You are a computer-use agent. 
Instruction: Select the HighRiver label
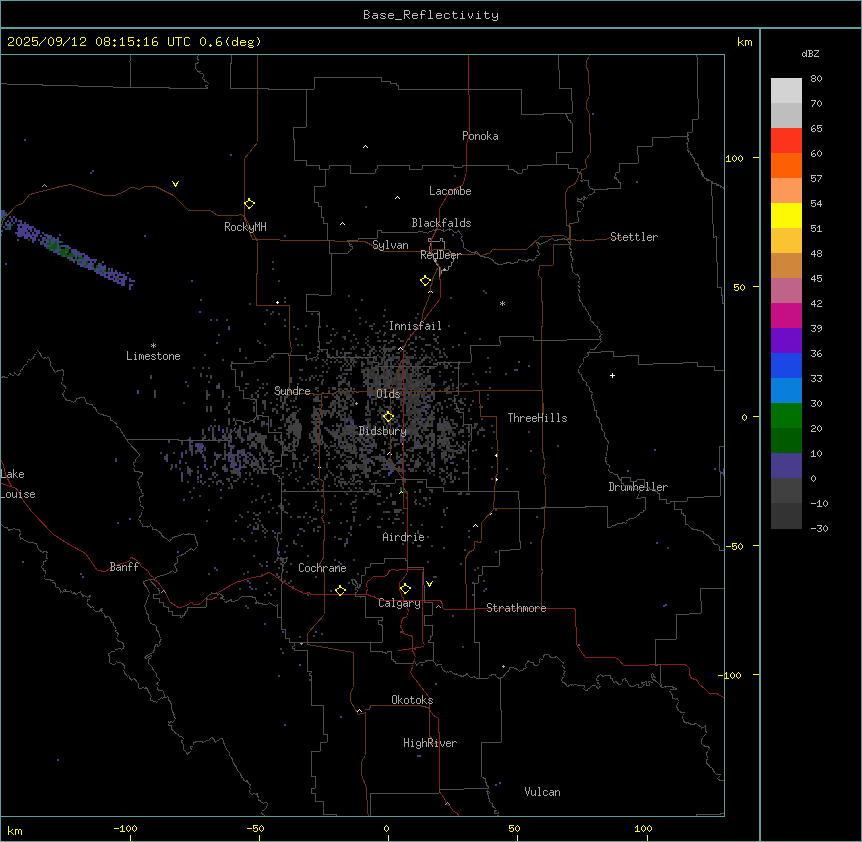tap(430, 743)
